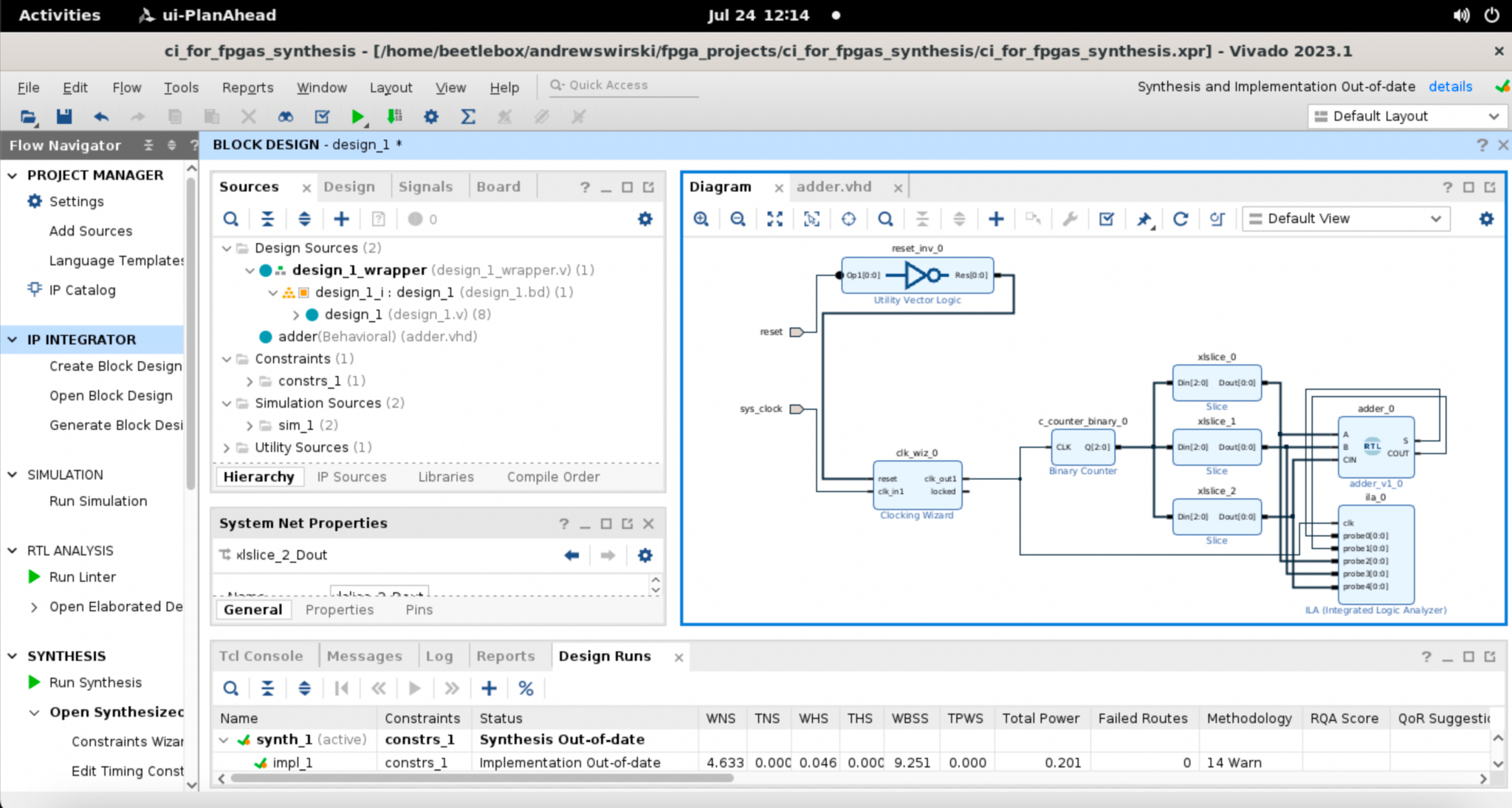Open the Default View dropdown in Diagram
The image size is (1512, 808).
click(1345, 219)
